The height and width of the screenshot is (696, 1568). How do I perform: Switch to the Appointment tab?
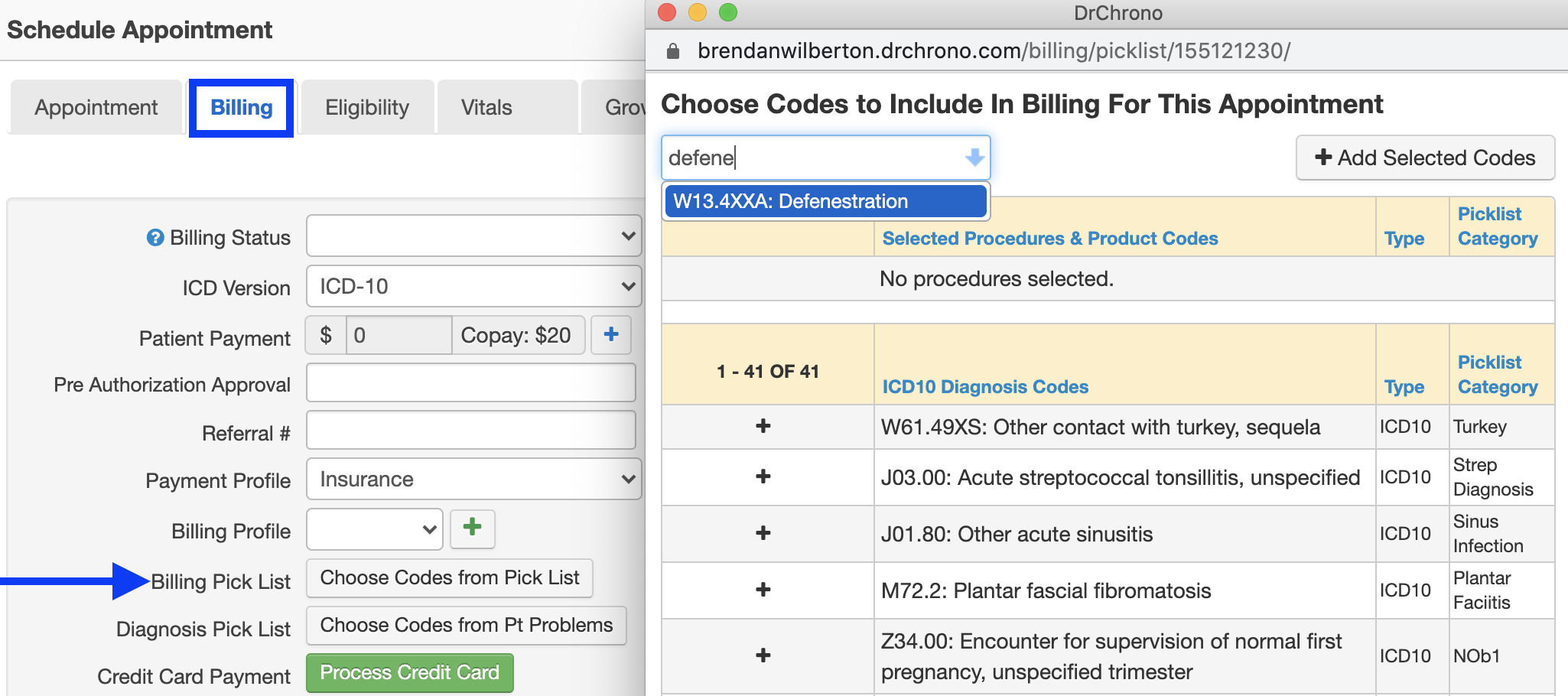96,107
